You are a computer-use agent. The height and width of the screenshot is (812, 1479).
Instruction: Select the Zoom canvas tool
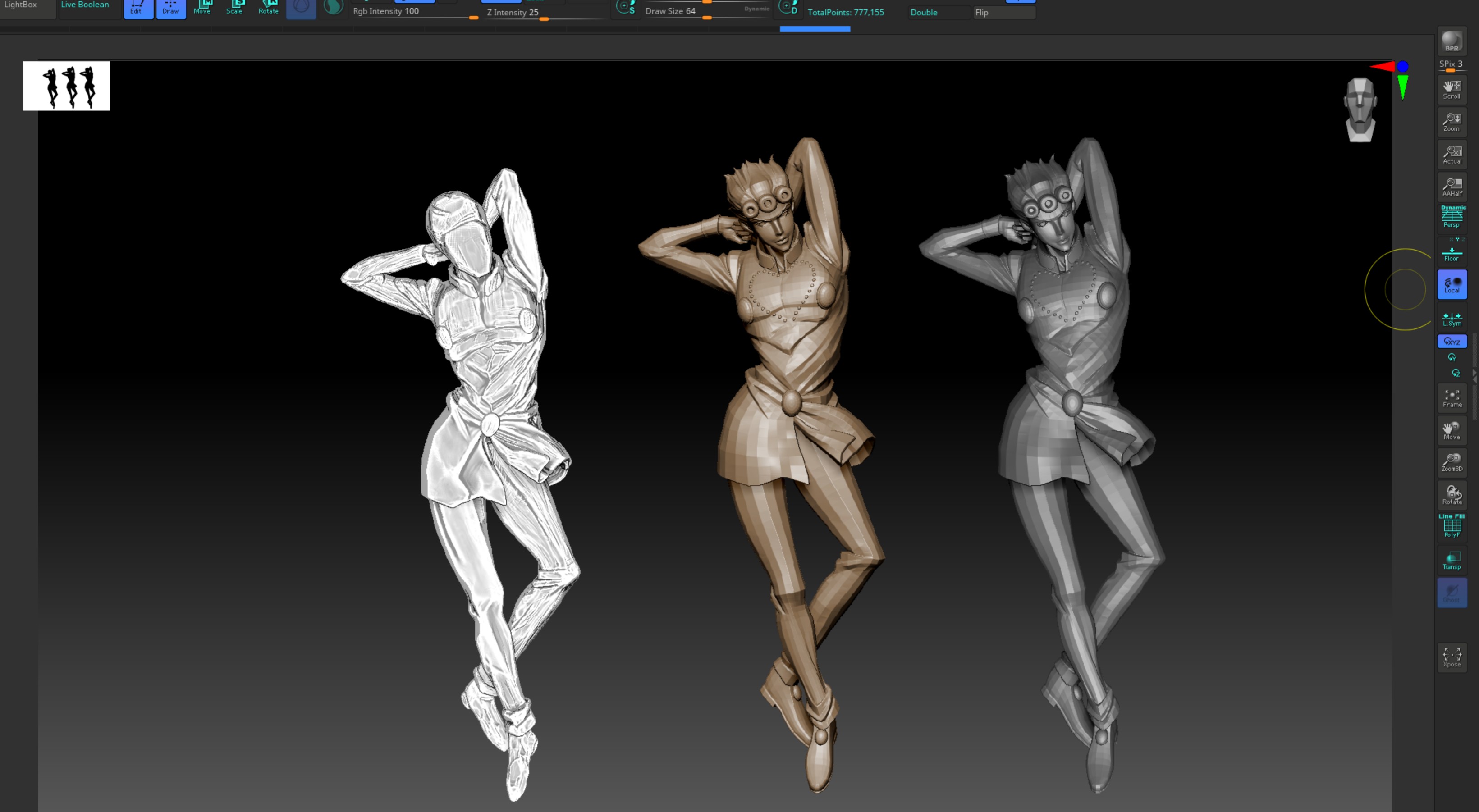coord(1452,122)
